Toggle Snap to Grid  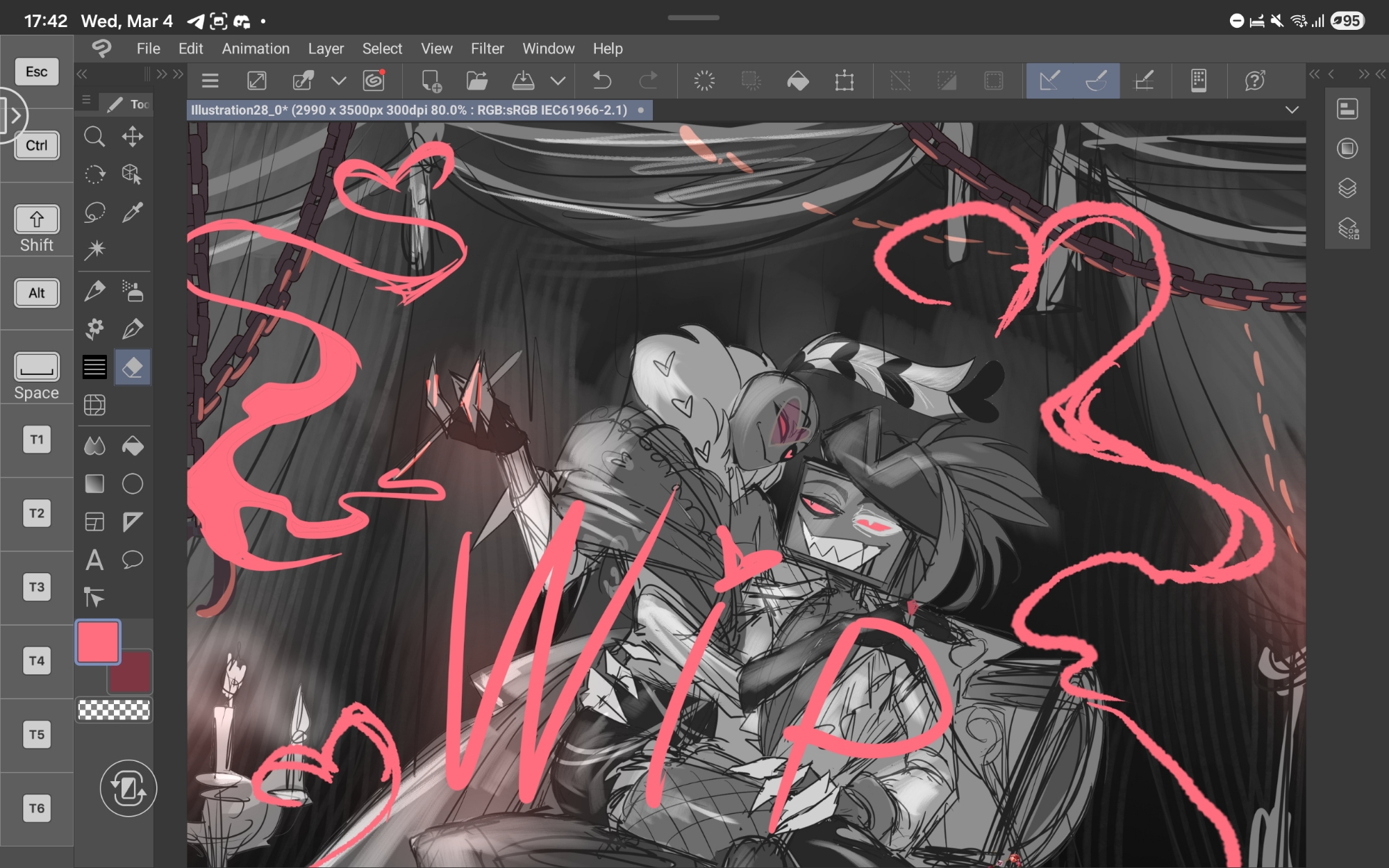(x=1144, y=81)
